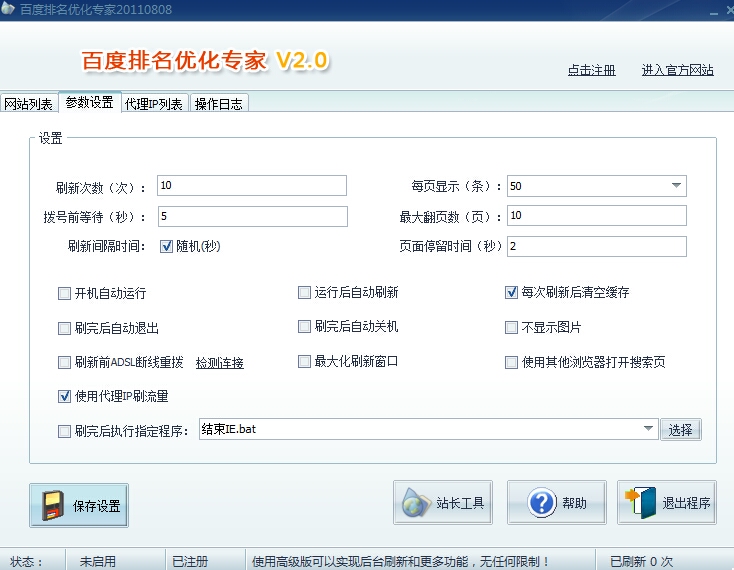Image resolution: width=734 pixels, height=570 pixels.
Task: Select the 参数设置 tab
Action: tap(89, 102)
